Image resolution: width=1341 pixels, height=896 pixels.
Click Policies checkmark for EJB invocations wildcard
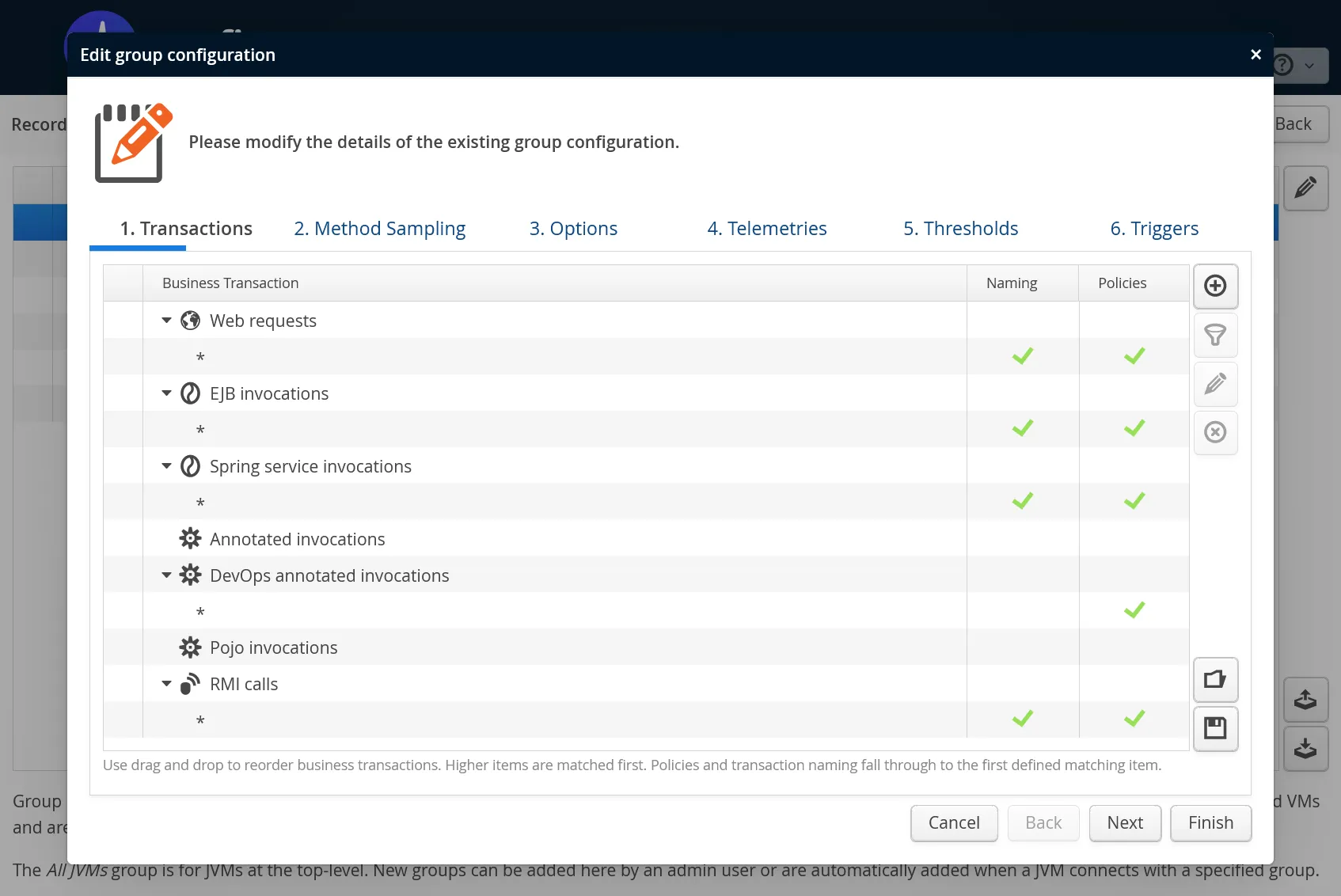coord(1134,428)
